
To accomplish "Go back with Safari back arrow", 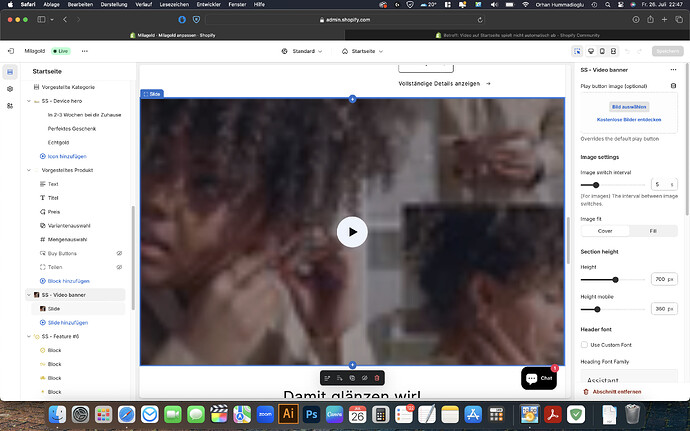I will click(65, 19).
